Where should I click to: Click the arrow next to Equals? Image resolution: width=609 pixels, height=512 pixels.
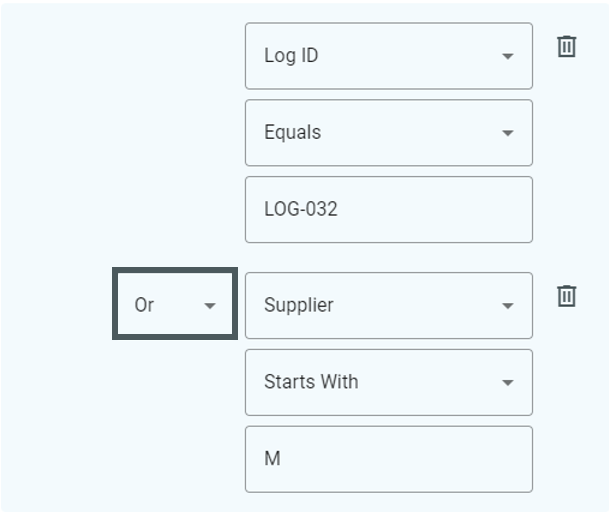tap(508, 133)
